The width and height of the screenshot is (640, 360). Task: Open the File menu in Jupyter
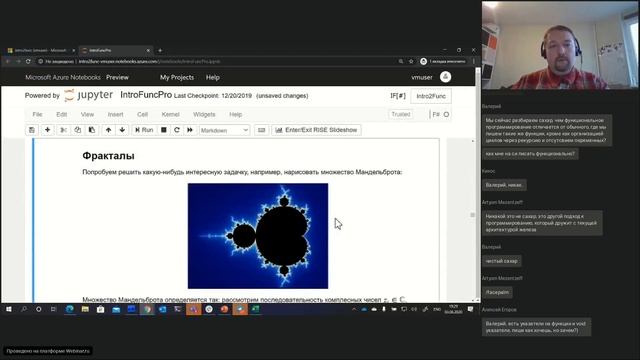click(37, 114)
